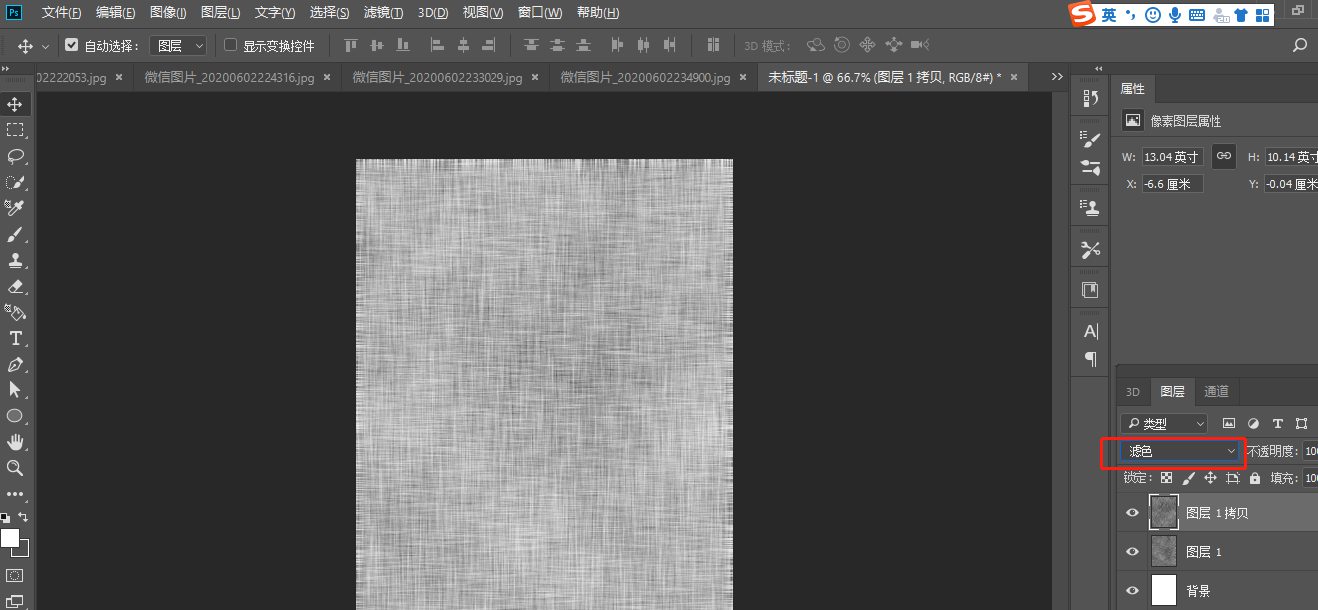Switch to the 通道 tab
Screen dimensions: 1318x610
tap(1216, 391)
